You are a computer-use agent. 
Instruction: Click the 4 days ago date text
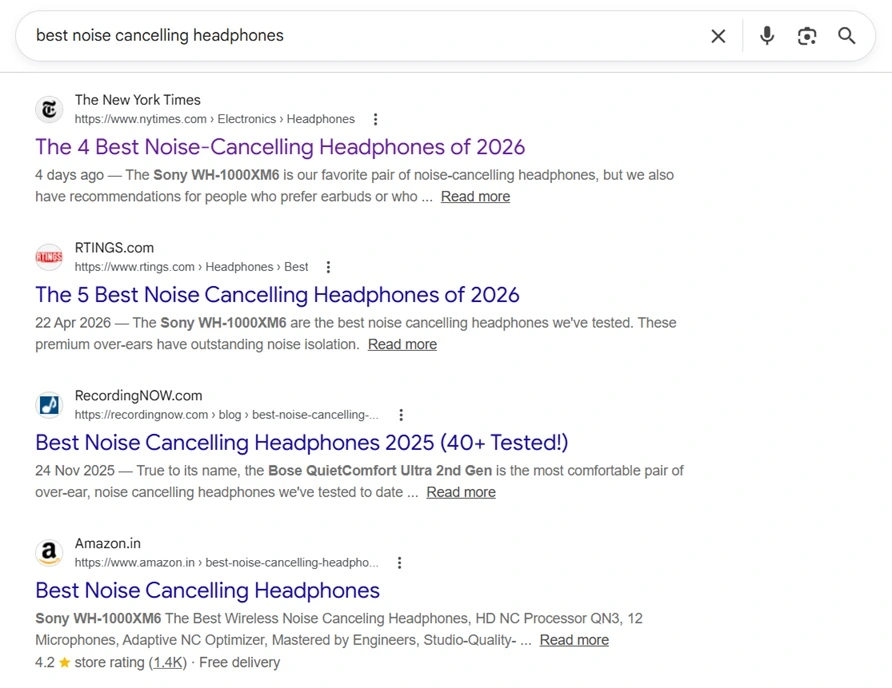point(69,175)
